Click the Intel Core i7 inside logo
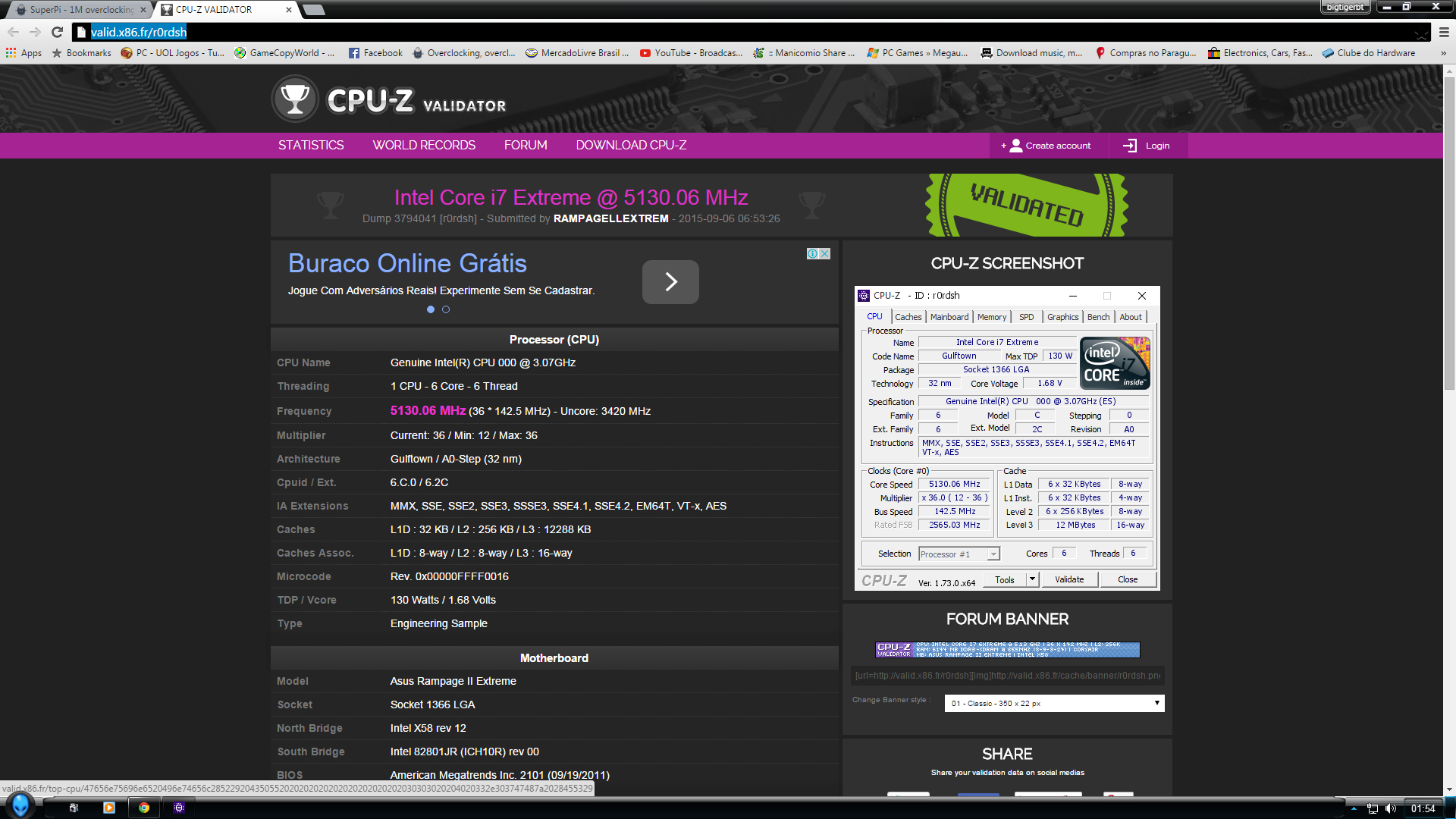This screenshot has width=1456, height=819. (1115, 363)
